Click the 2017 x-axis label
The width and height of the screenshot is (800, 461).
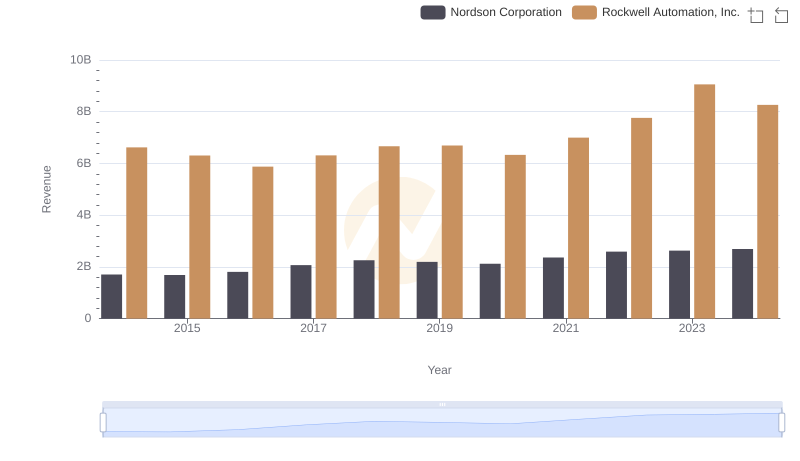(x=313, y=328)
